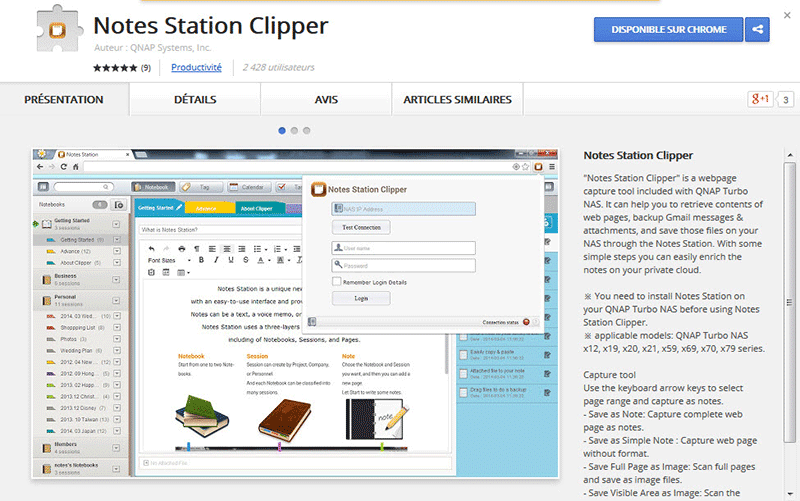This screenshot has width=800, height=501.
Task: Open the Productivité category link
Action: tap(196, 67)
